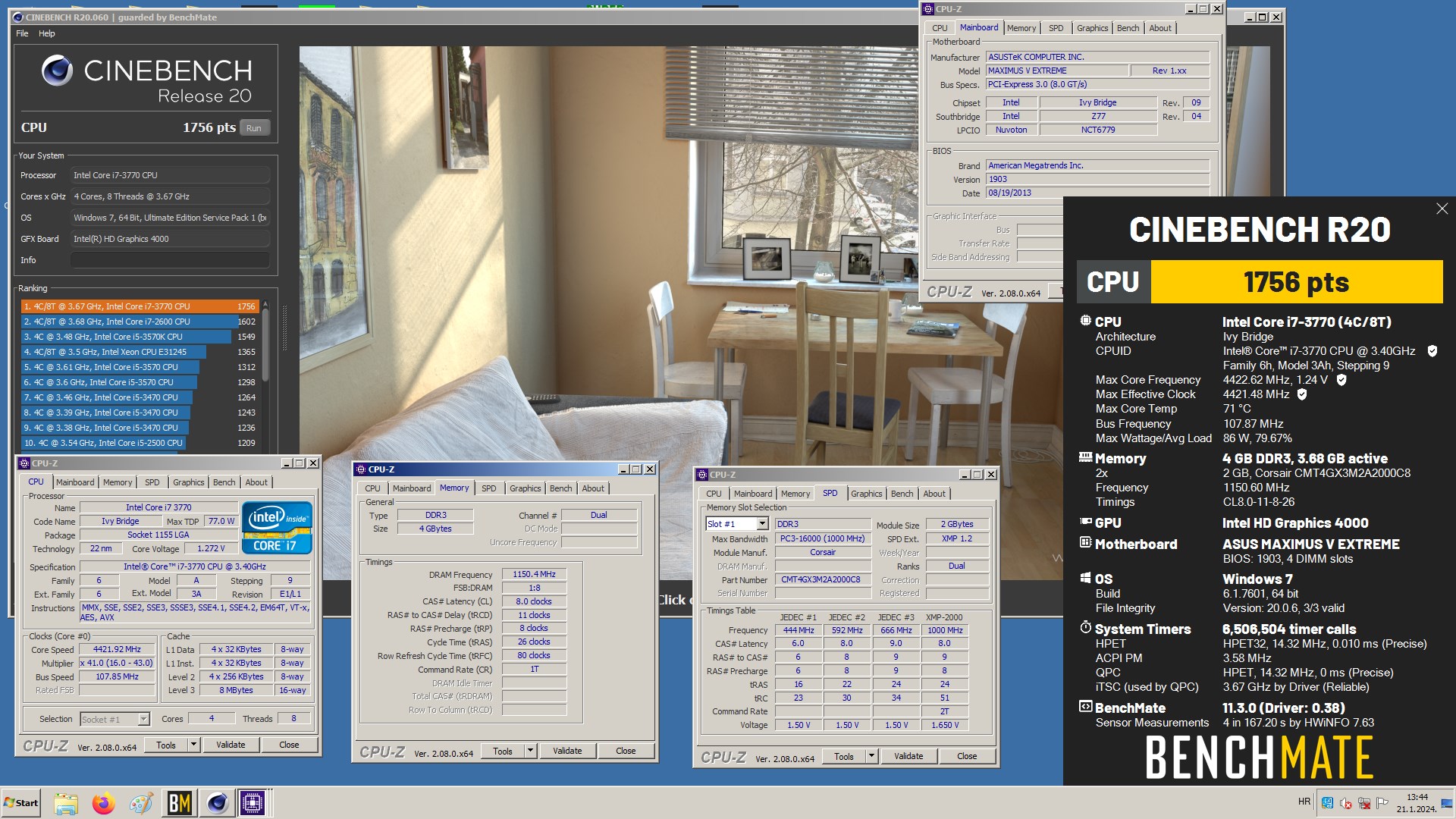Select the CPU tab in CPU-Z SPD window
Image resolution: width=1456 pixels, height=819 pixels.
[714, 494]
